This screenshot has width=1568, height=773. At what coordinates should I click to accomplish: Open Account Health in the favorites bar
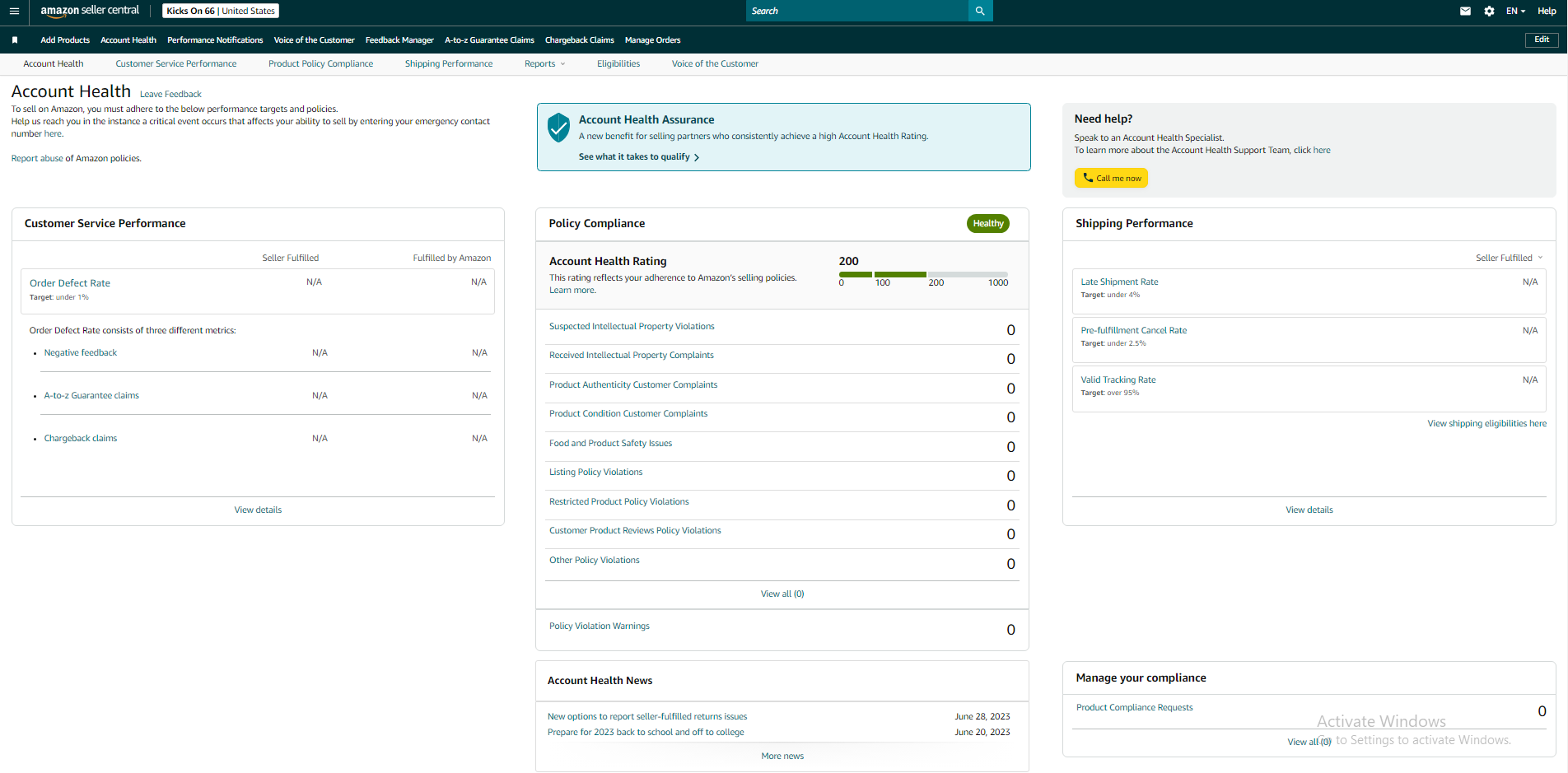tap(128, 40)
